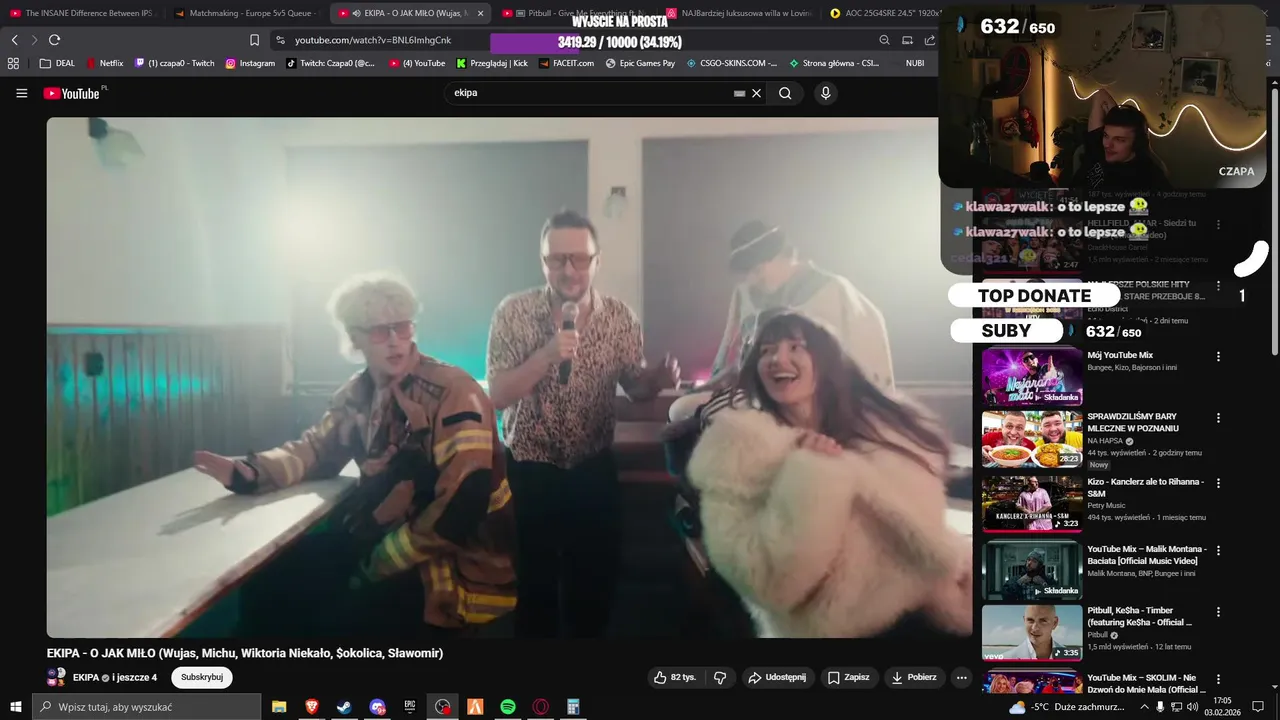This screenshot has height=720, width=1280.
Task: Close the EKIPA O JAK MIŁO tab
Action: pyautogui.click(x=480, y=13)
